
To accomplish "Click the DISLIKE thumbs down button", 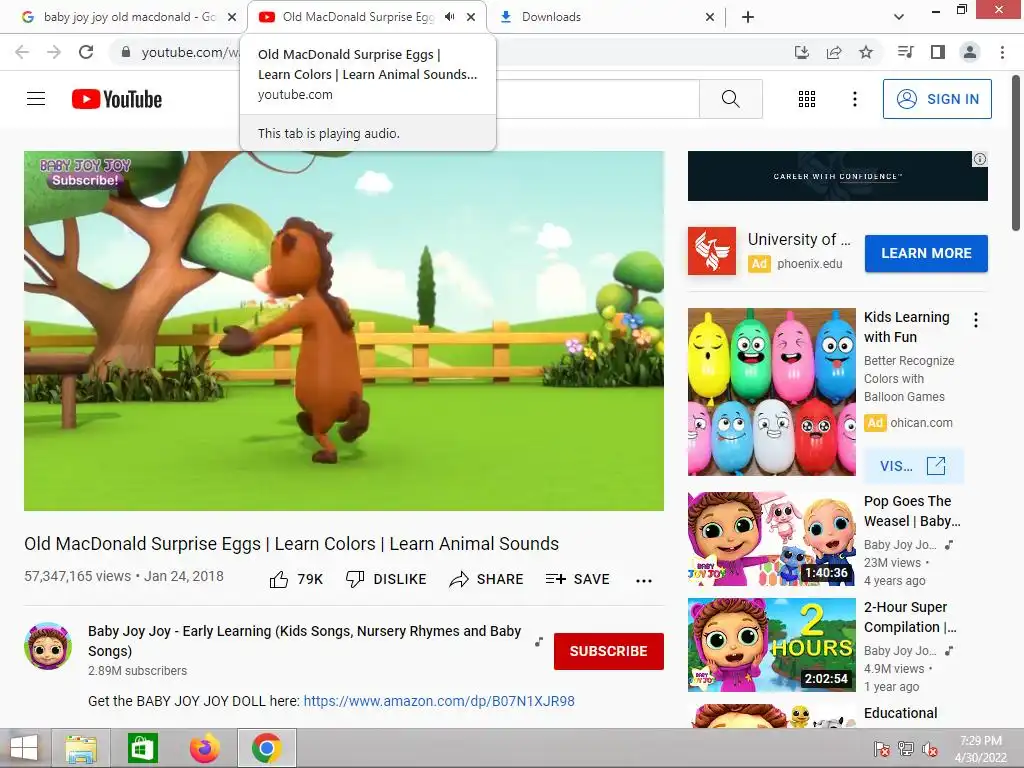I will (x=386, y=579).
